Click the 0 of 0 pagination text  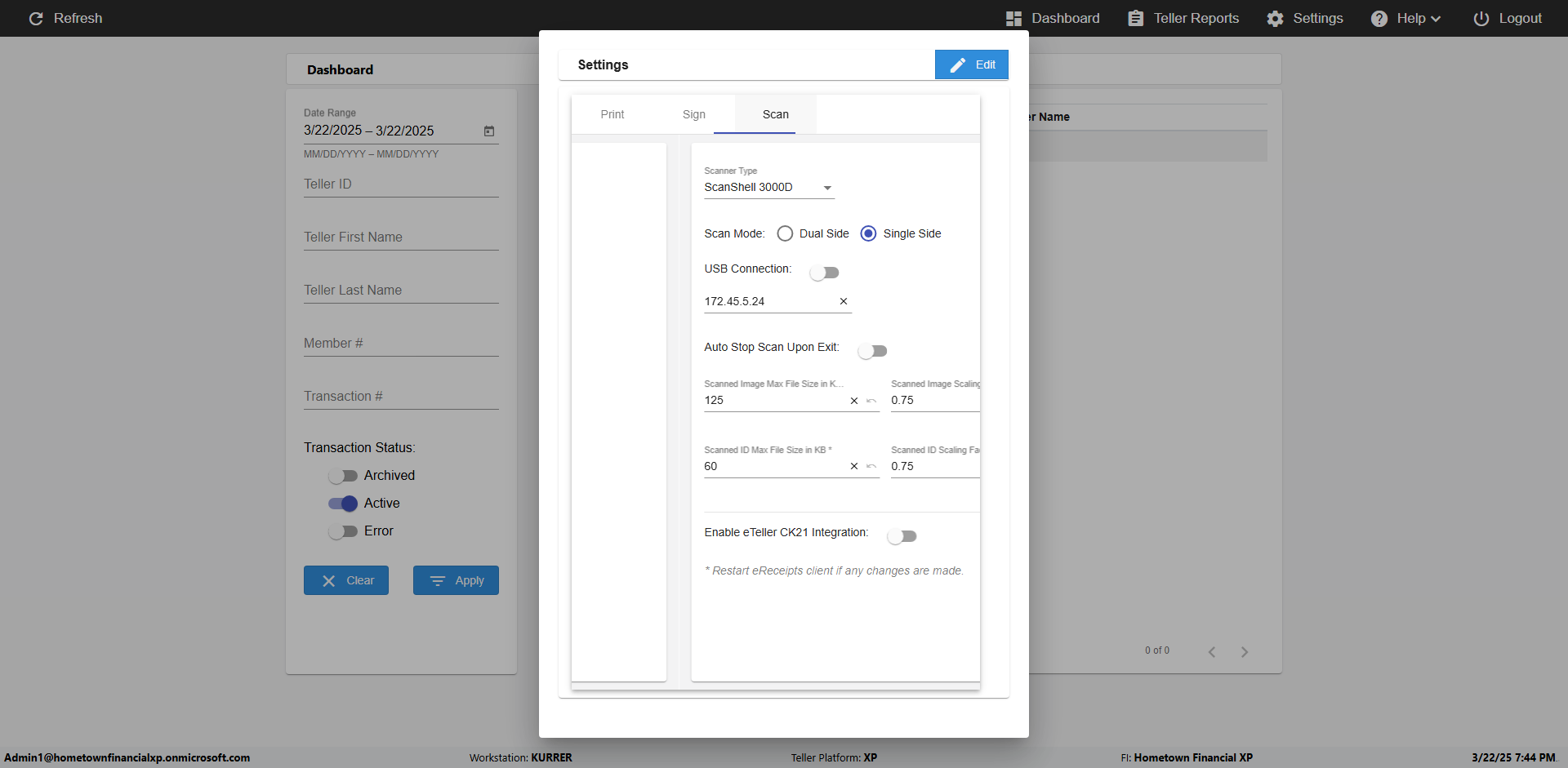point(1157,650)
